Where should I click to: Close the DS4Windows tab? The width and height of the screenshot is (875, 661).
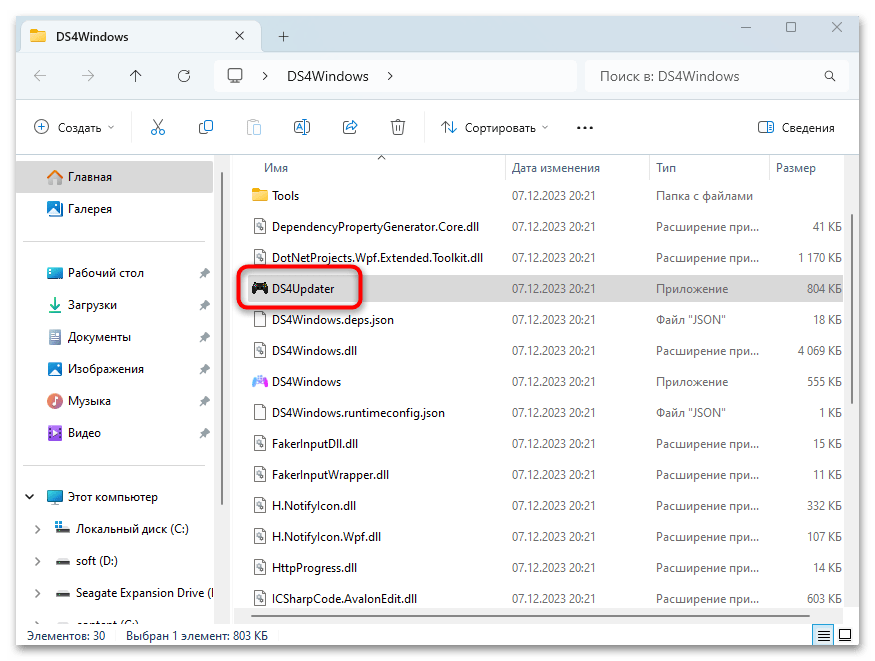click(239, 36)
